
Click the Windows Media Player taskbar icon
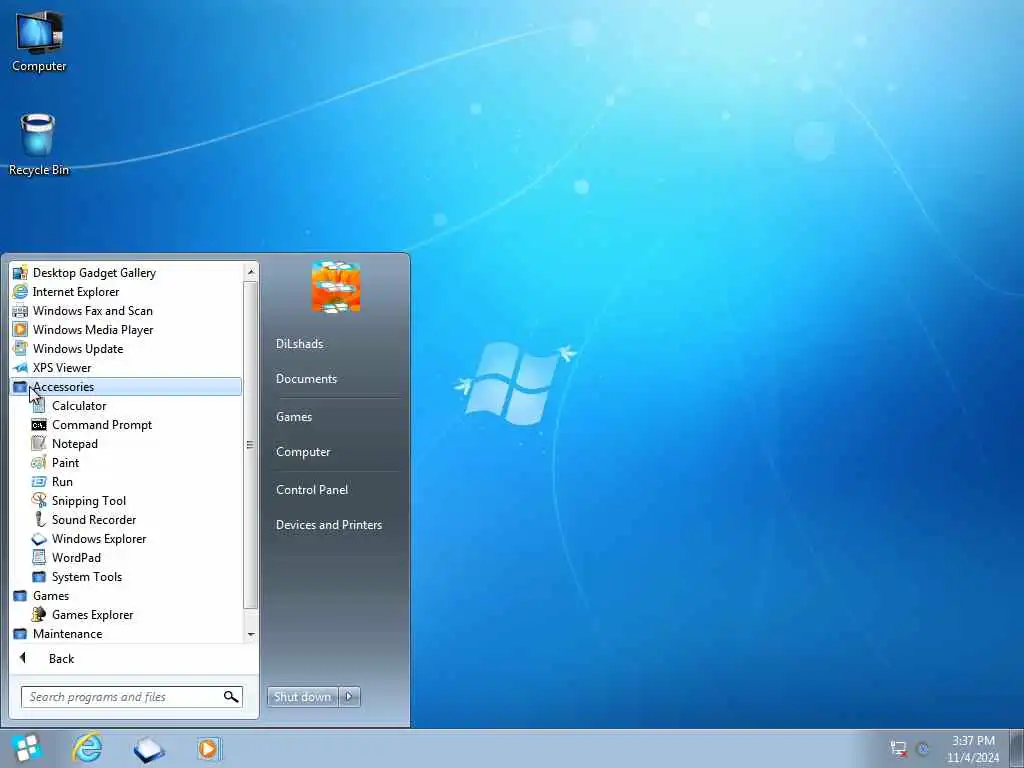208,748
